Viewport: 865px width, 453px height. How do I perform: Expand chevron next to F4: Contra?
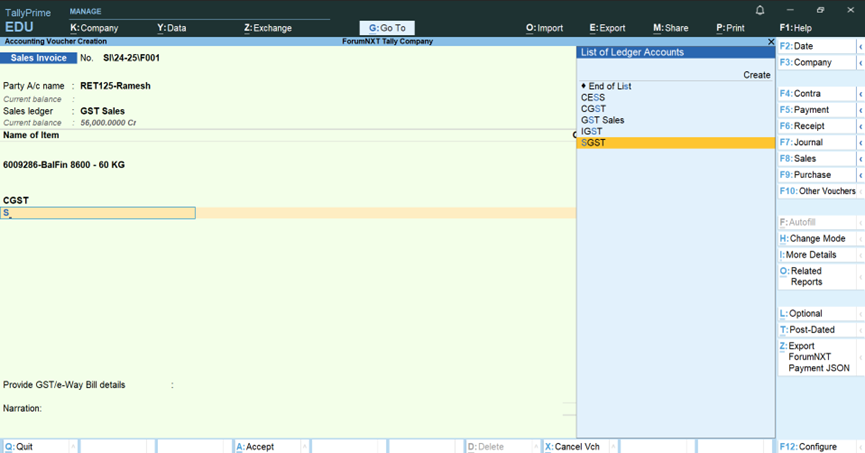pos(861,94)
